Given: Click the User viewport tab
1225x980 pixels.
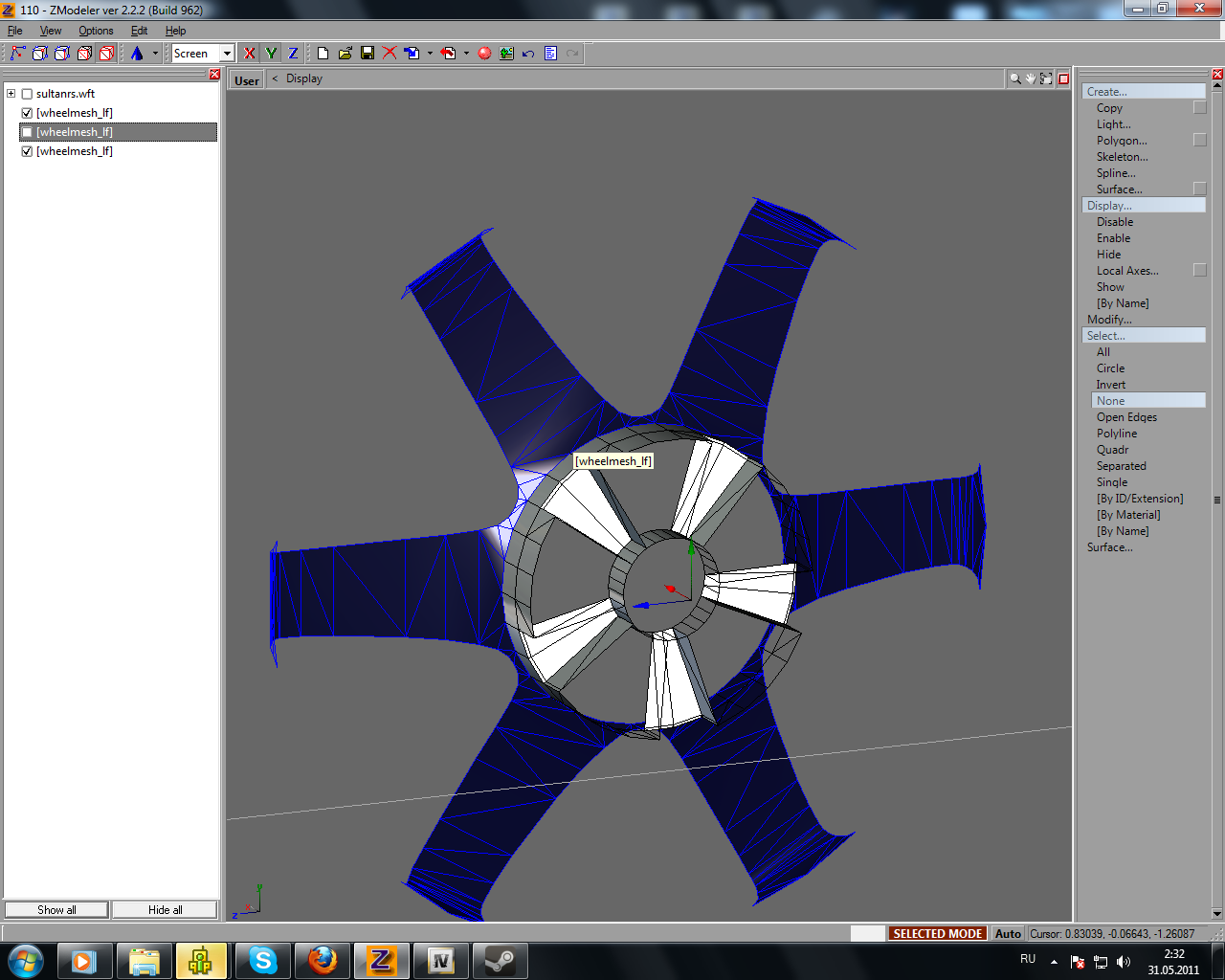Looking at the screenshot, I should point(247,80).
